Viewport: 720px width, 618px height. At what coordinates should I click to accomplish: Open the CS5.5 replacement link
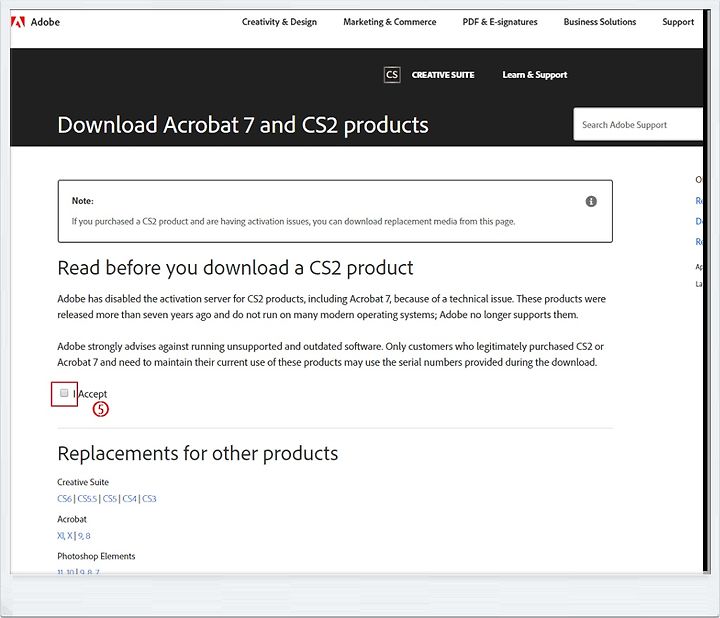point(87,499)
